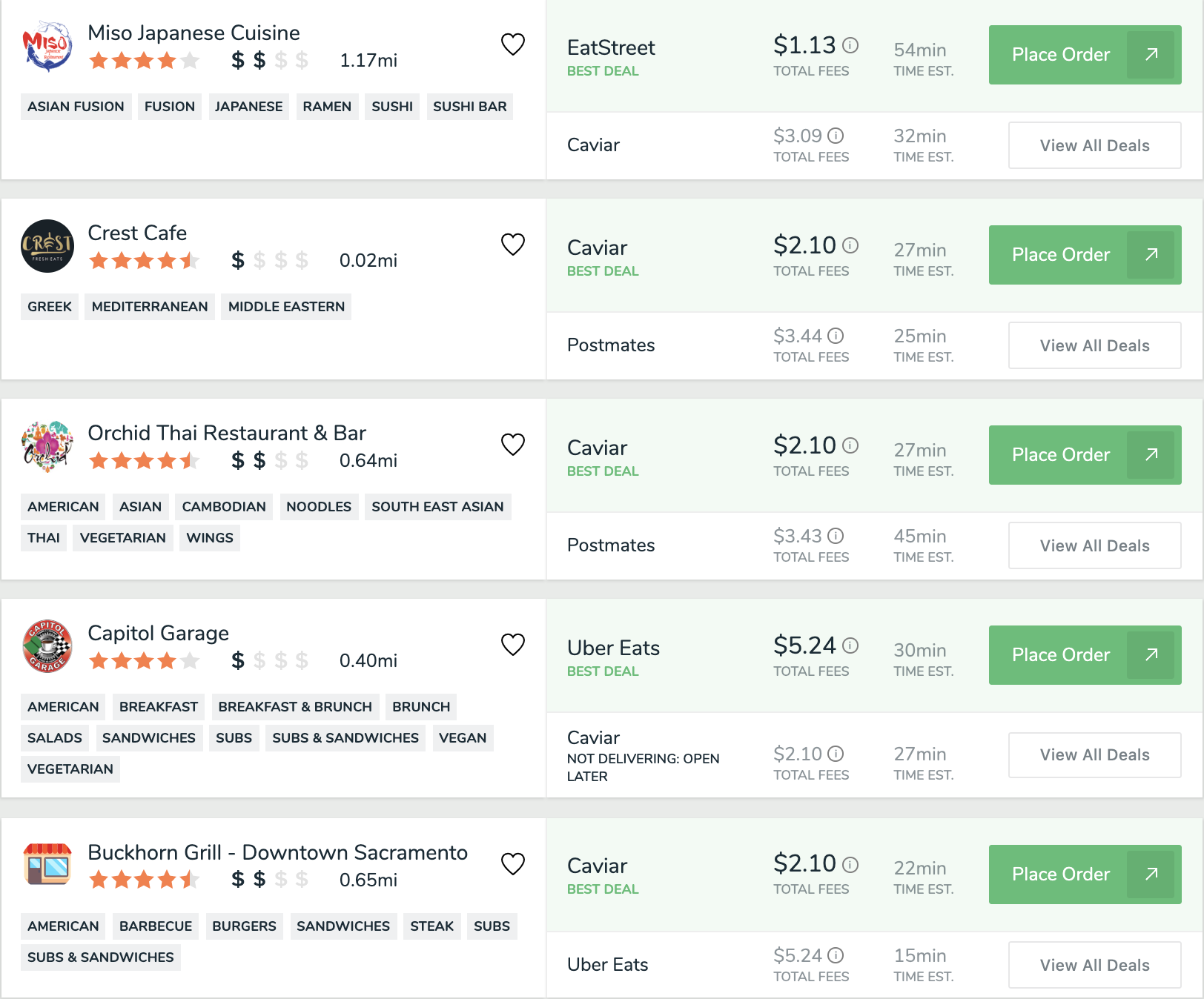Open info icon next to $1.13 EatStreet fees

point(851,45)
